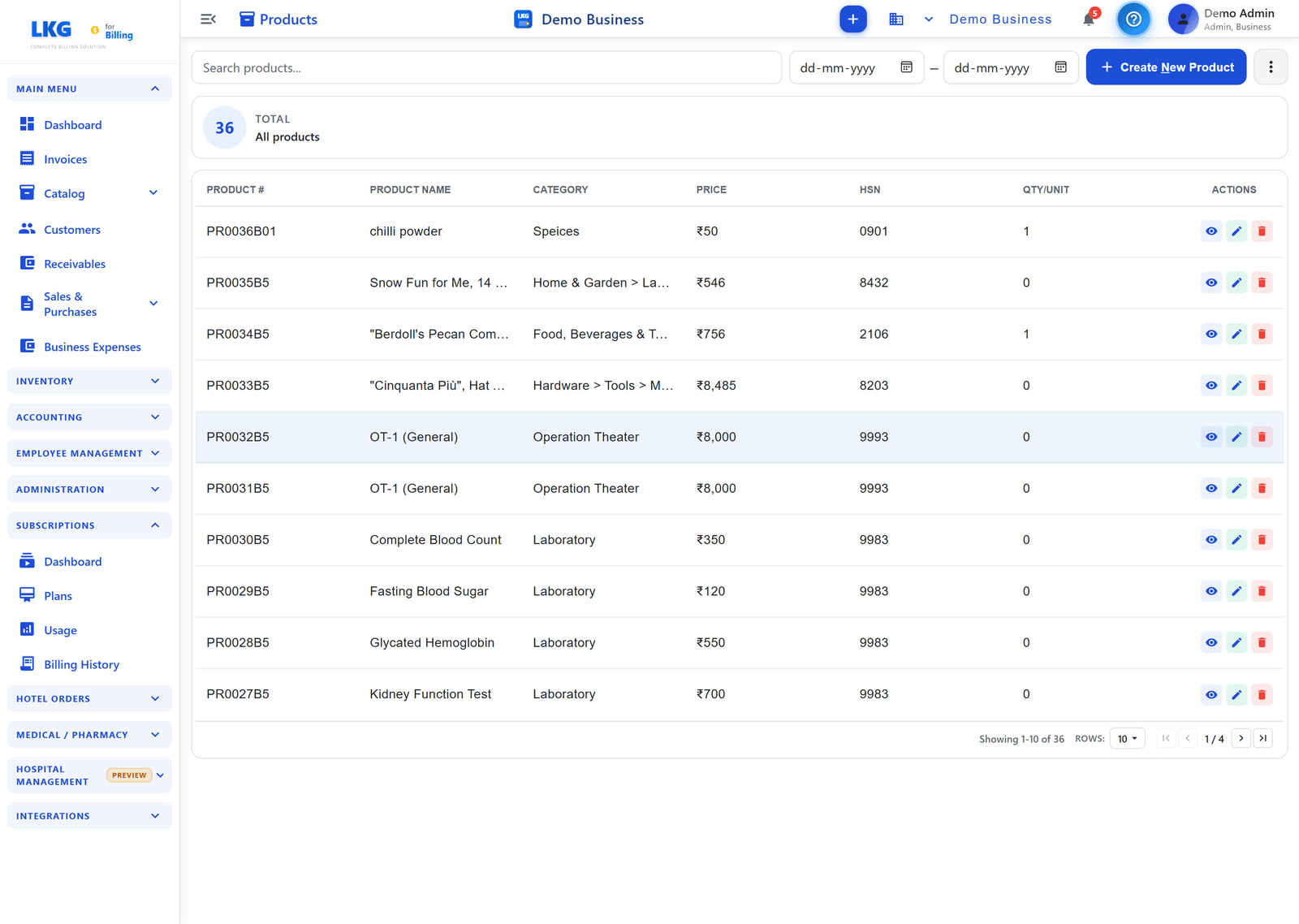The height and width of the screenshot is (924, 1299).
Task: Open Receivables page
Action: pos(89,264)
